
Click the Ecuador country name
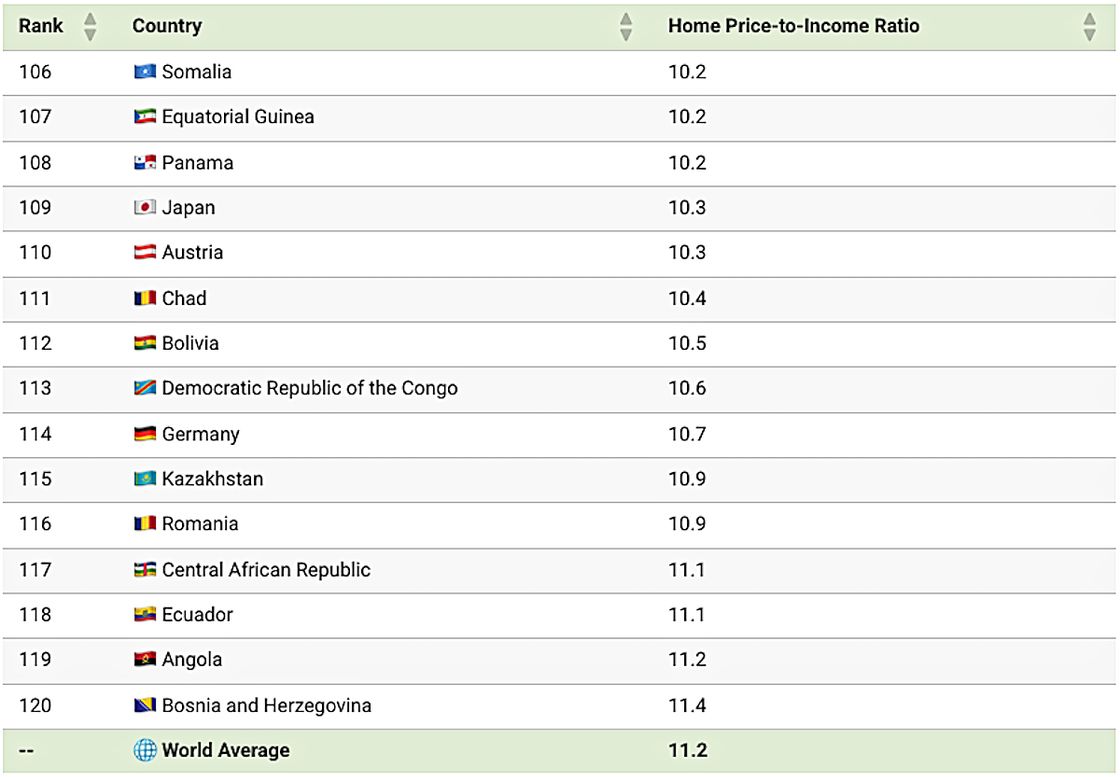pyautogui.click(x=197, y=614)
